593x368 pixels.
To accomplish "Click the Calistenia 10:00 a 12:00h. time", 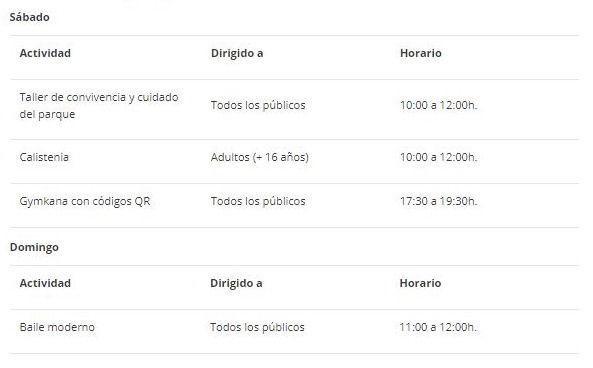I will coord(438,157).
